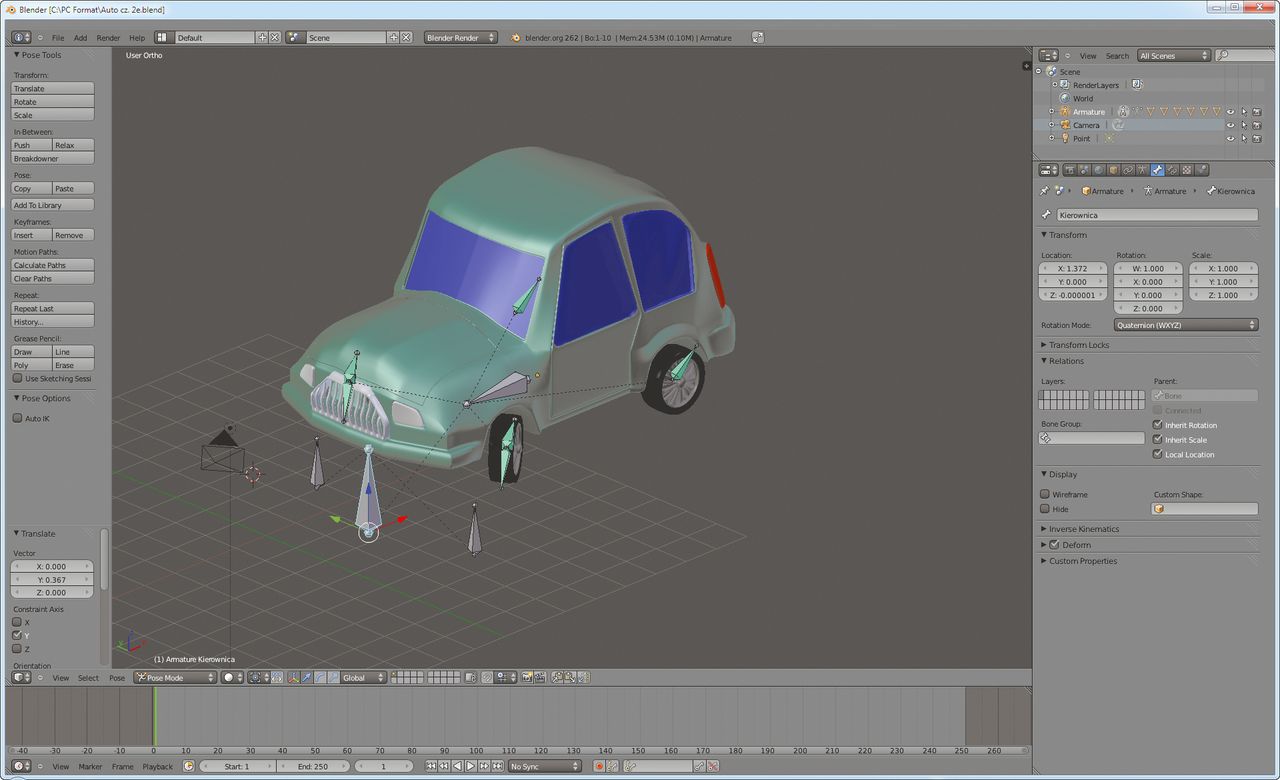Image resolution: width=1280 pixels, height=780 pixels.
Task: Click copy pose icon in viewport header
Action: [x=557, y=677]
